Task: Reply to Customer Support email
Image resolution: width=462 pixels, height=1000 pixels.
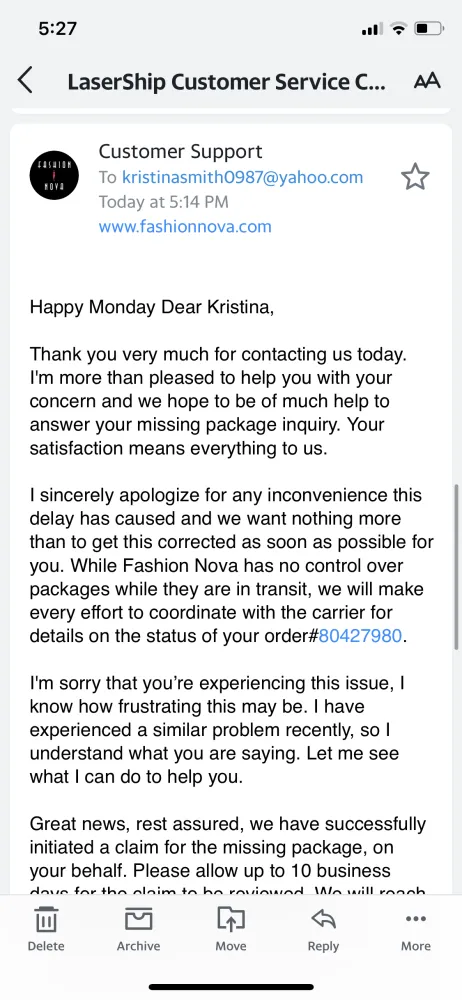Action: pos(324,930)
